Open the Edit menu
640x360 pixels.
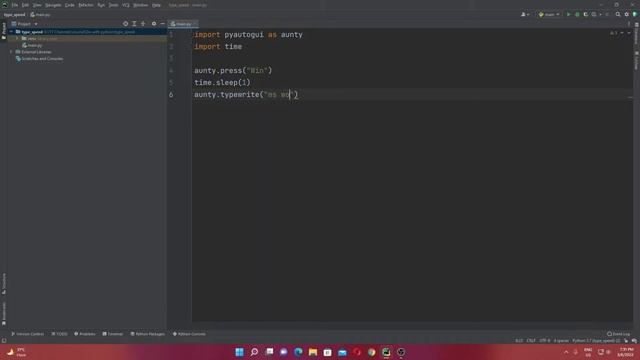pyautogui.click(x=25, y=5)
